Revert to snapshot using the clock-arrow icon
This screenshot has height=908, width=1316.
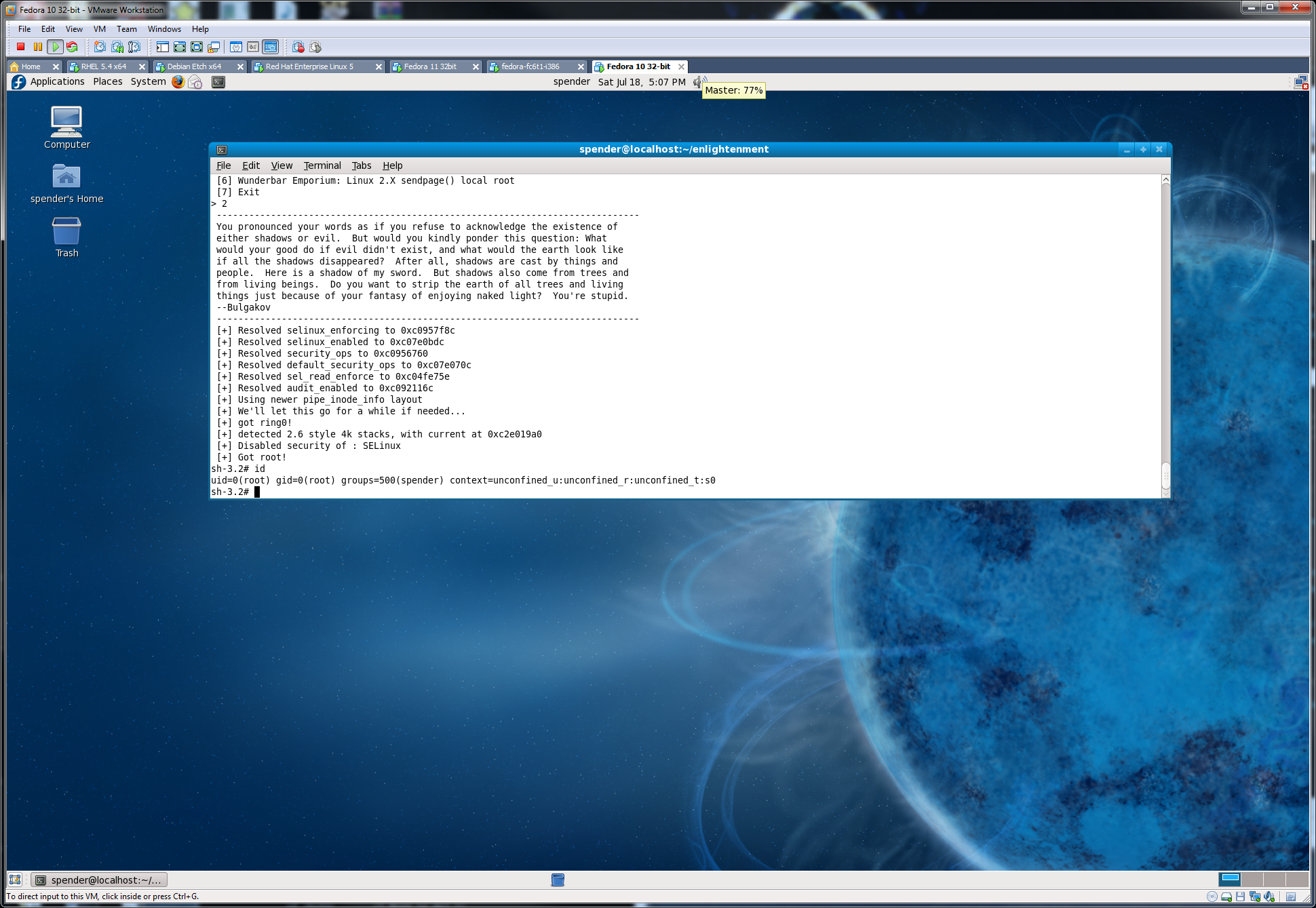click(117, 47)
